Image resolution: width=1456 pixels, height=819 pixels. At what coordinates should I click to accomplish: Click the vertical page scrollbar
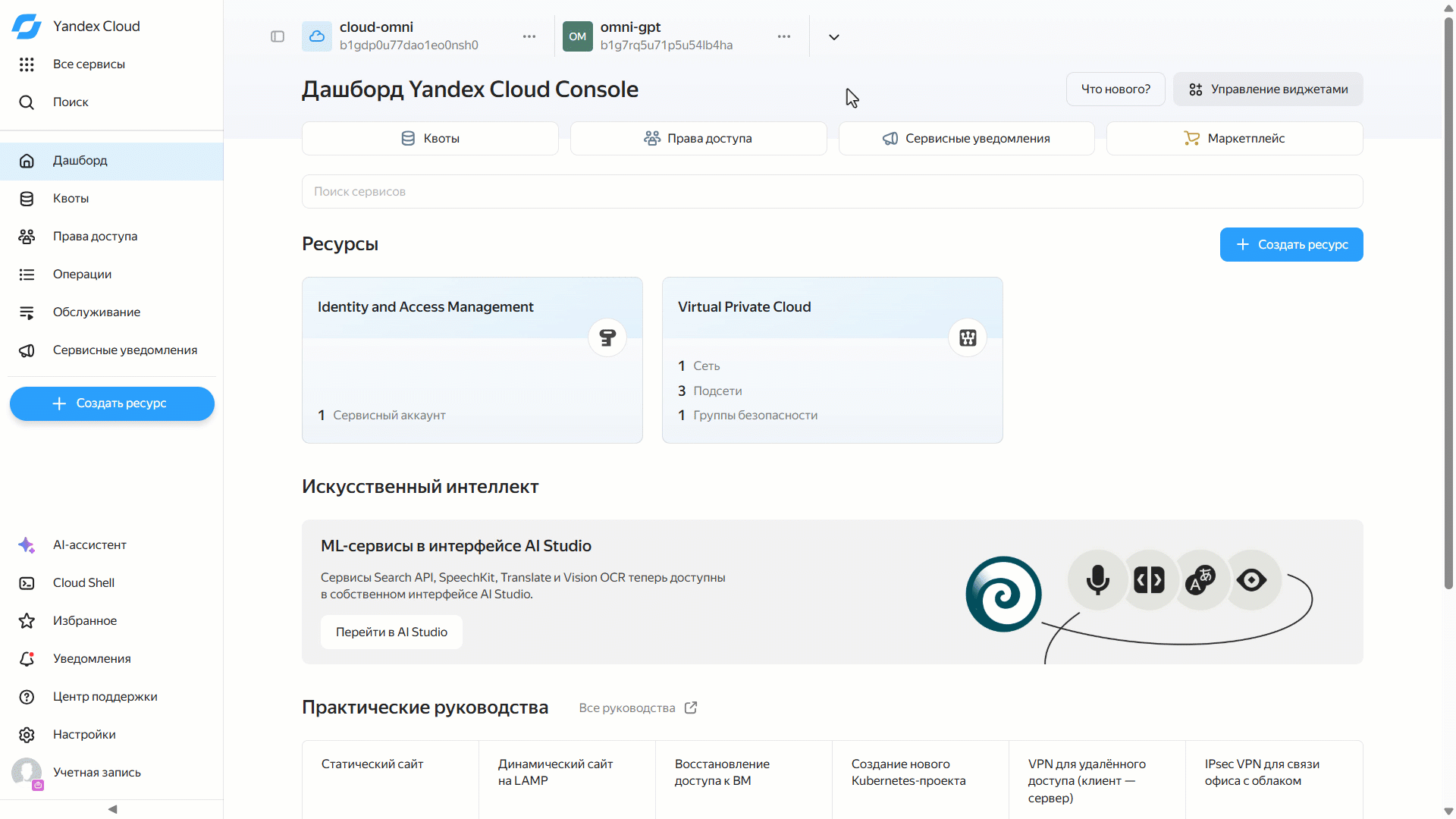(1448, 303)
